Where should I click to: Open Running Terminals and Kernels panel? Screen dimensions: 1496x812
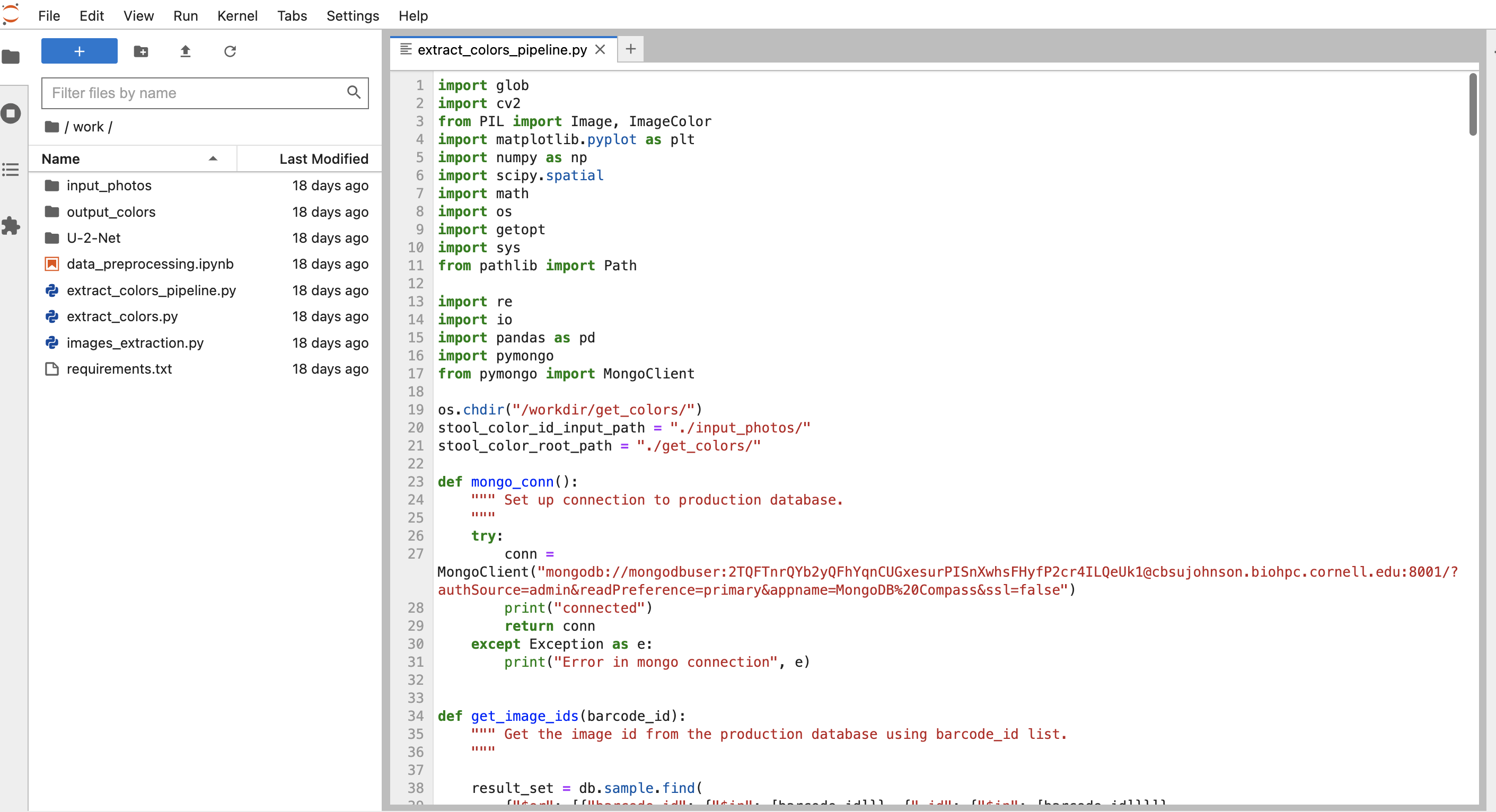coord(11,113)
